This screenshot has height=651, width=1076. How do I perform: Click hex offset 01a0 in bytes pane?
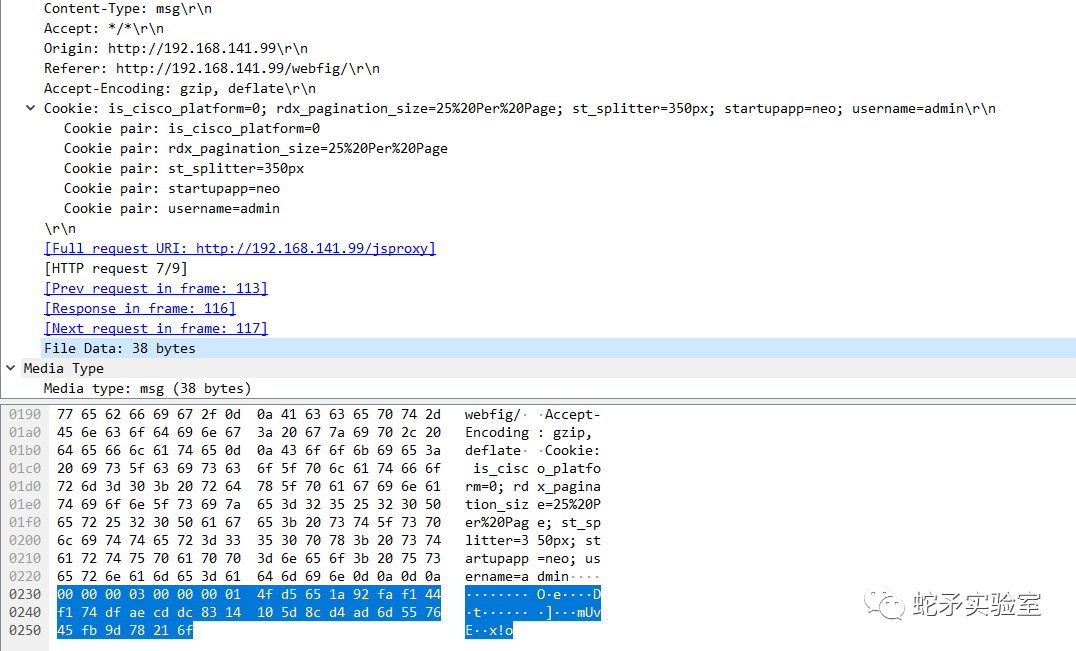[x=25, y=432]
